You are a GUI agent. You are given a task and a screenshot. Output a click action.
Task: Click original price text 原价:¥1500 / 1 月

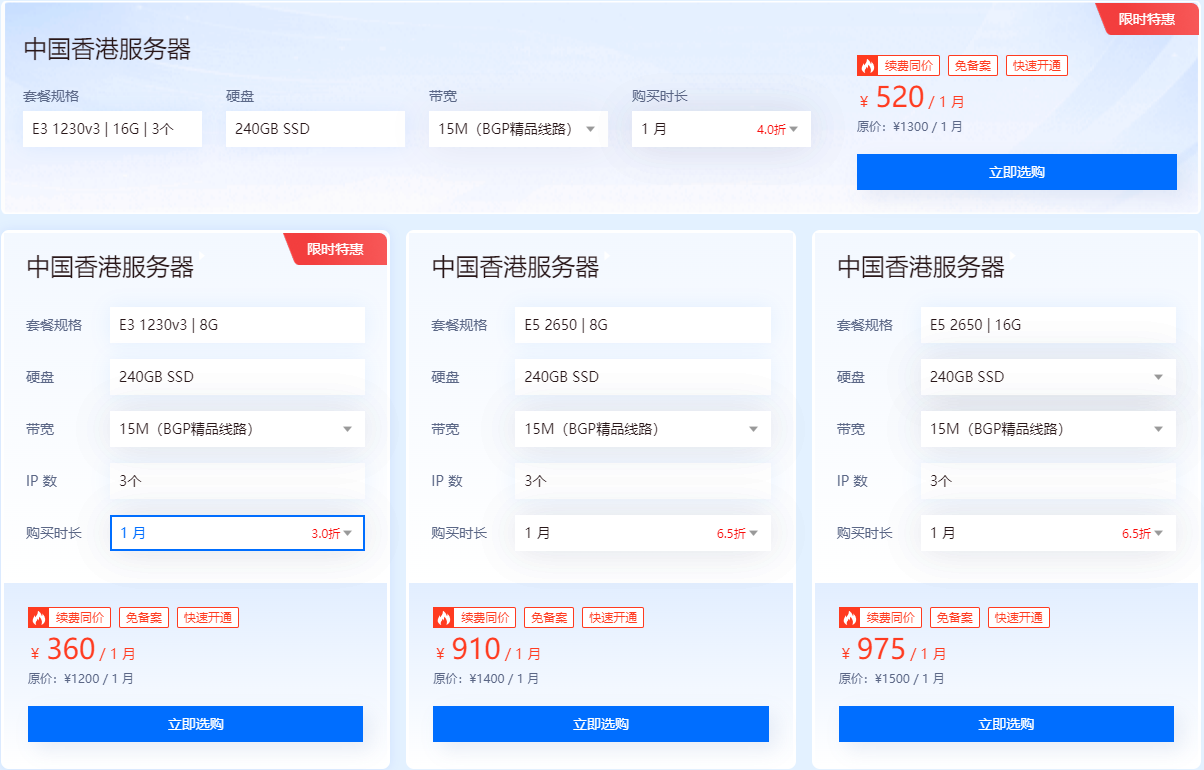[x=892, y=679]
